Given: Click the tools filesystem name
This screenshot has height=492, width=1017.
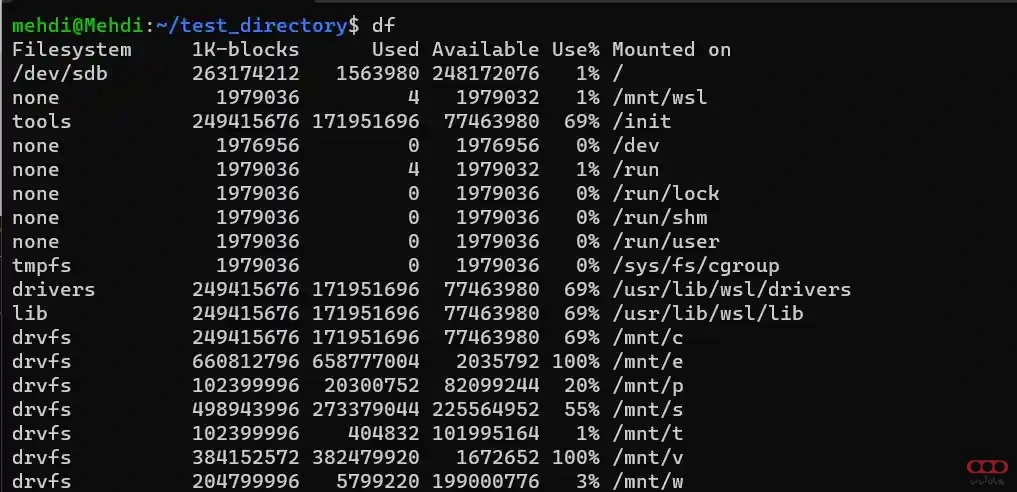Looking at the screenshot, I should pos(42,121).
